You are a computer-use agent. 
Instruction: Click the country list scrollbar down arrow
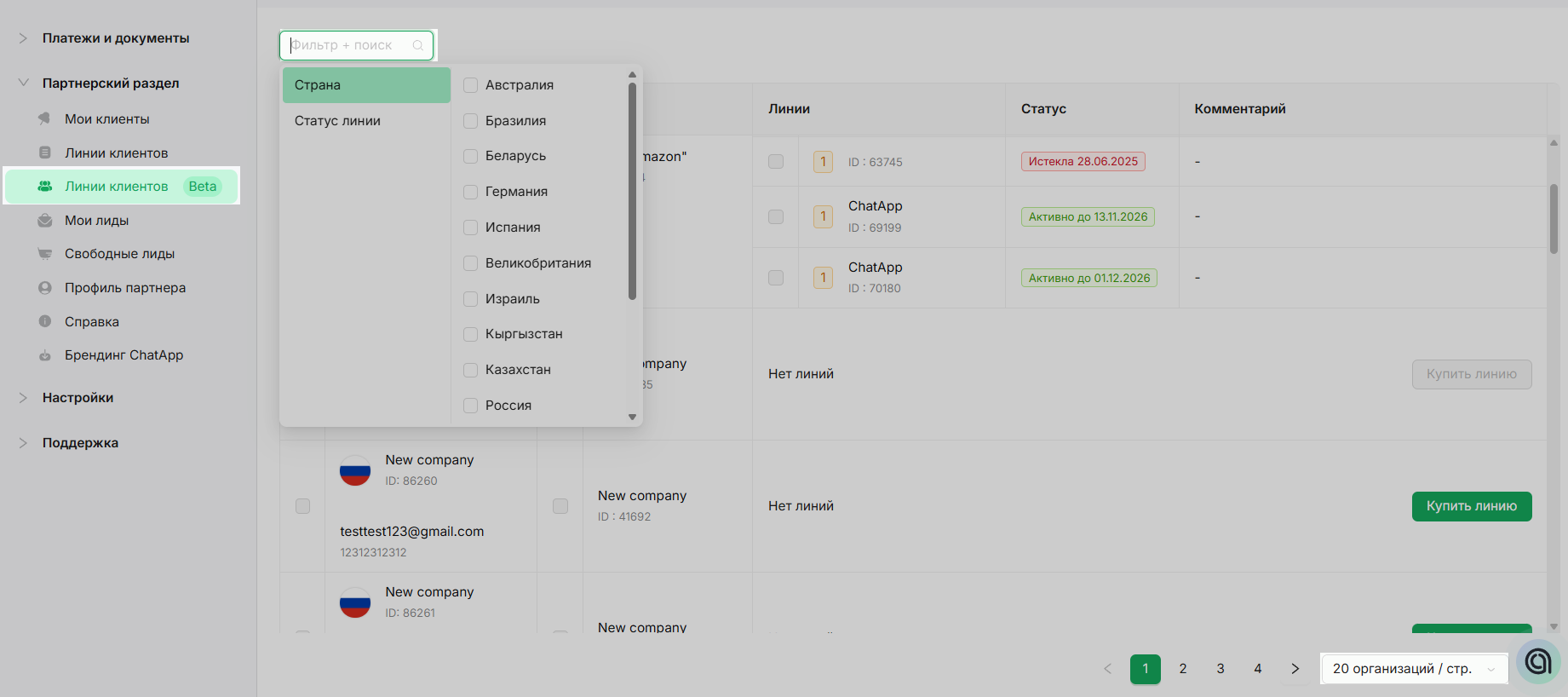(x=632, y=417)
